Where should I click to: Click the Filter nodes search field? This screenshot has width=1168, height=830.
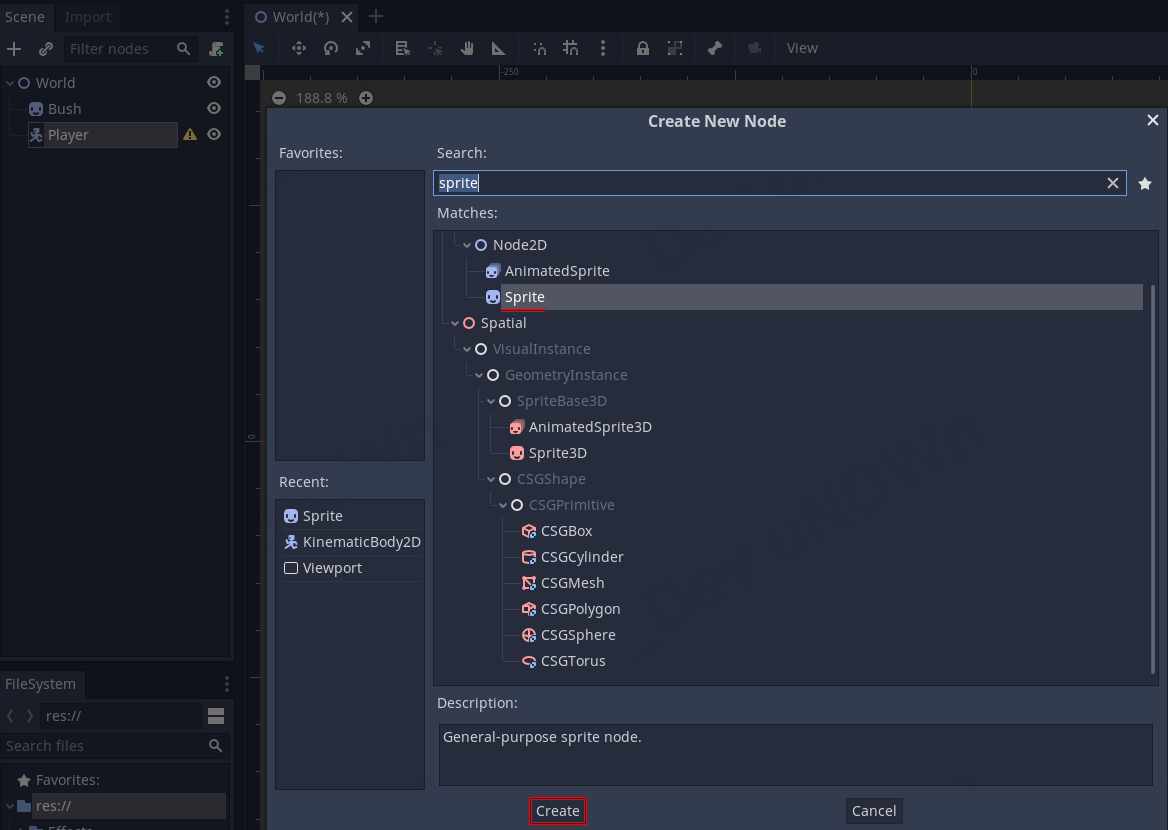click(x=130, y=49)
